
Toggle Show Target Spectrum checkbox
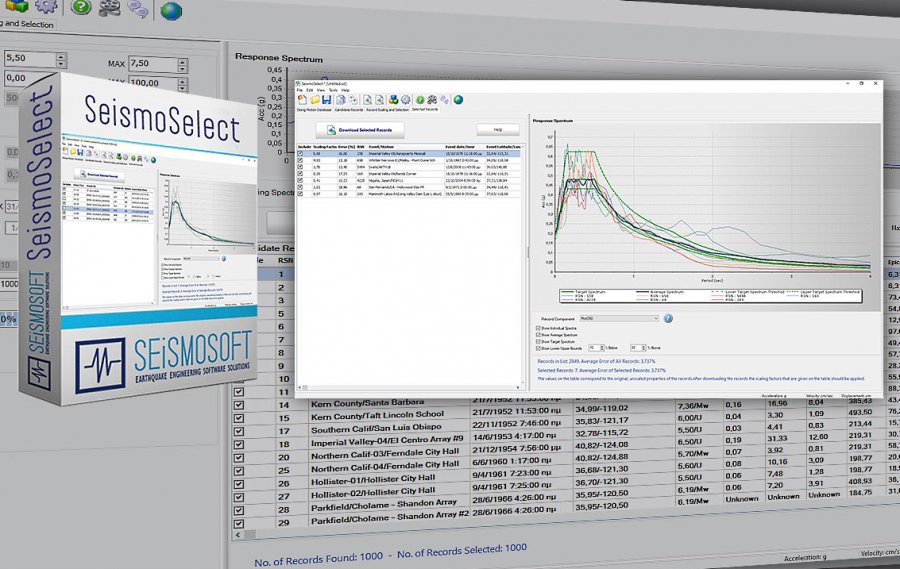click(x=538, y=342)
